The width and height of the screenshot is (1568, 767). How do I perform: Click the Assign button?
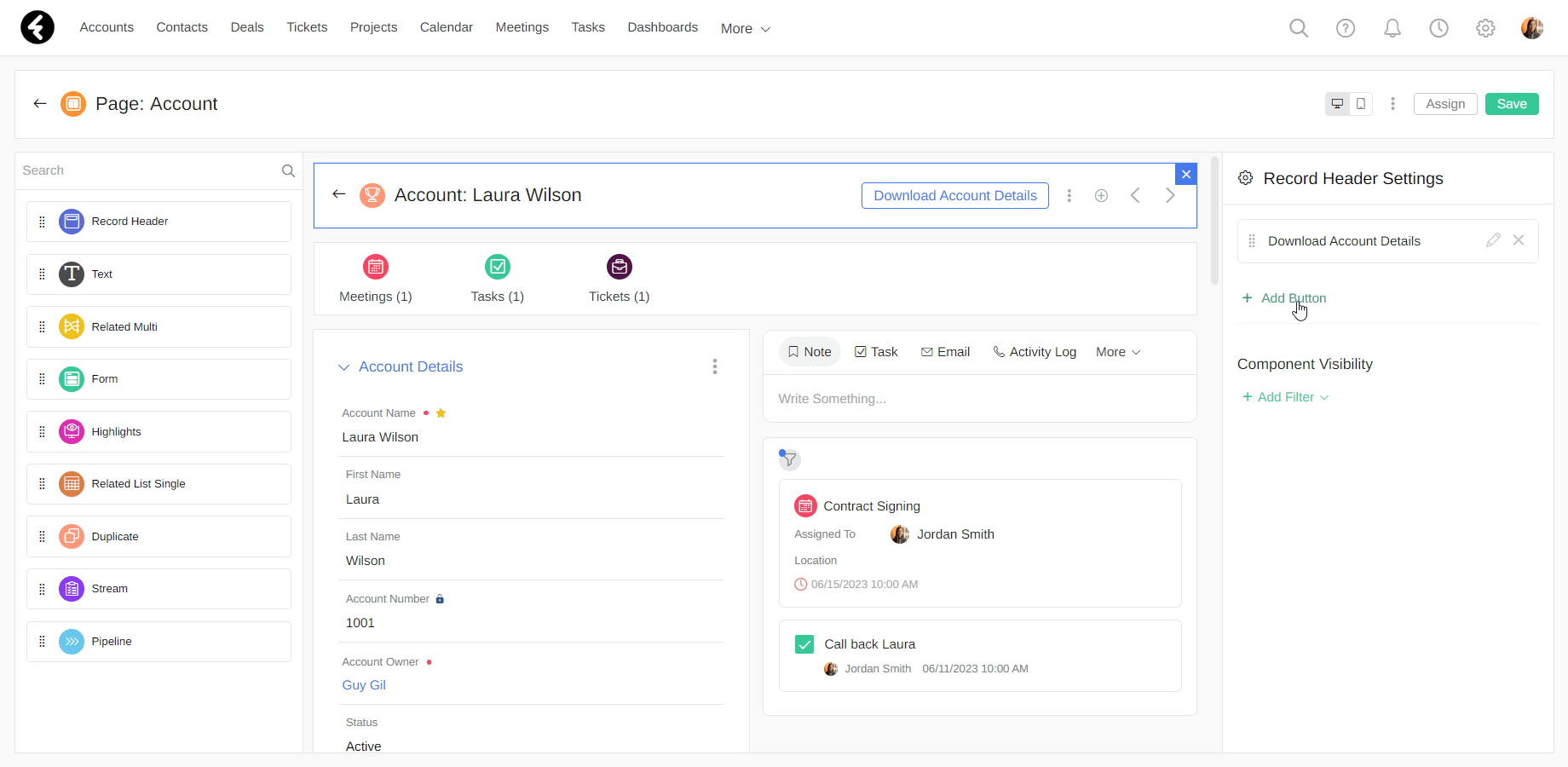coord(1445,104)
